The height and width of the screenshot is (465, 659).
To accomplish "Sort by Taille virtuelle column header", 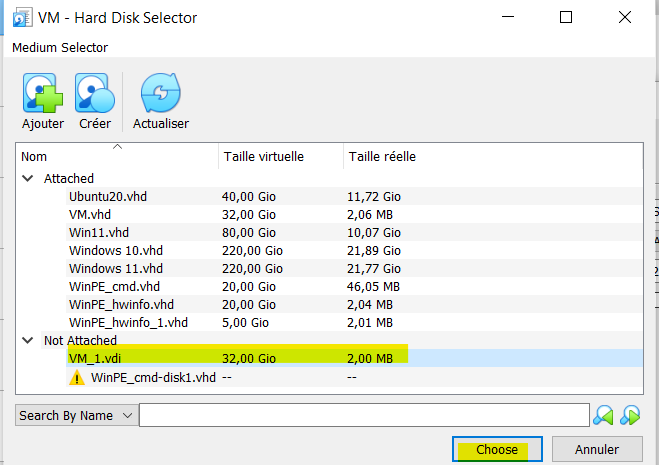I will [x=264, y=157].
